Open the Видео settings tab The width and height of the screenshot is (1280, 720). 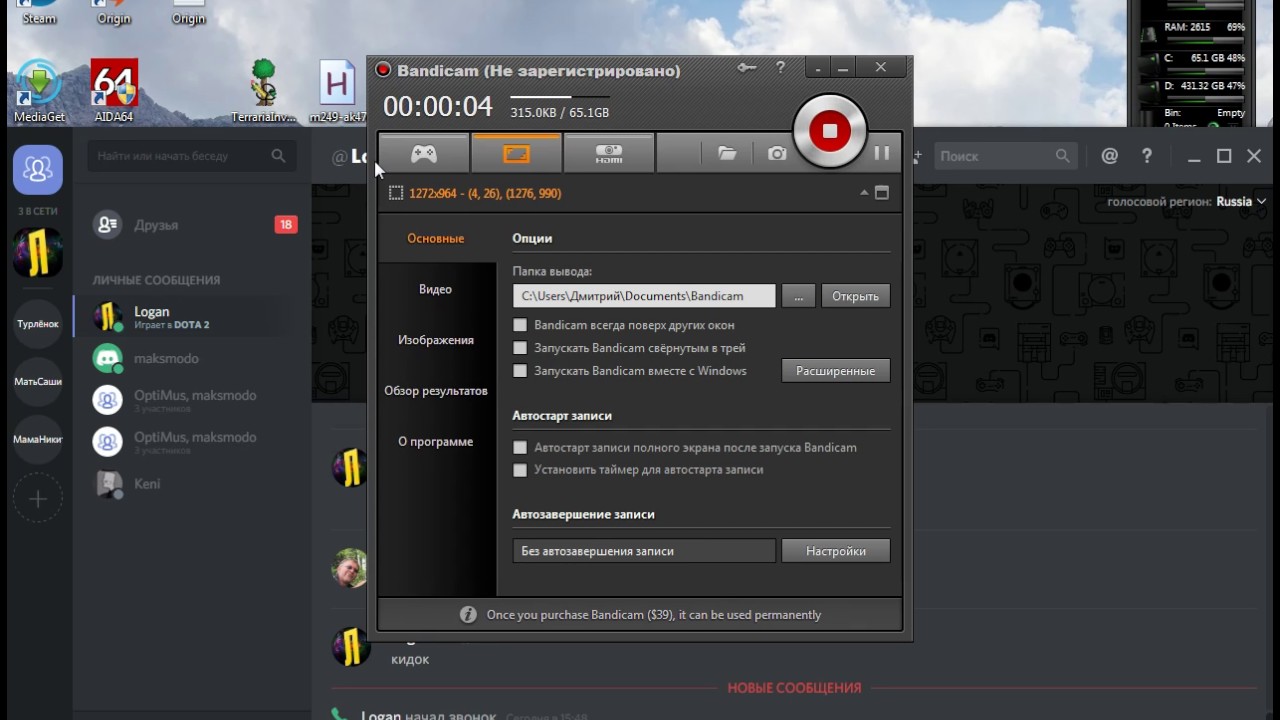coord(436,289)
